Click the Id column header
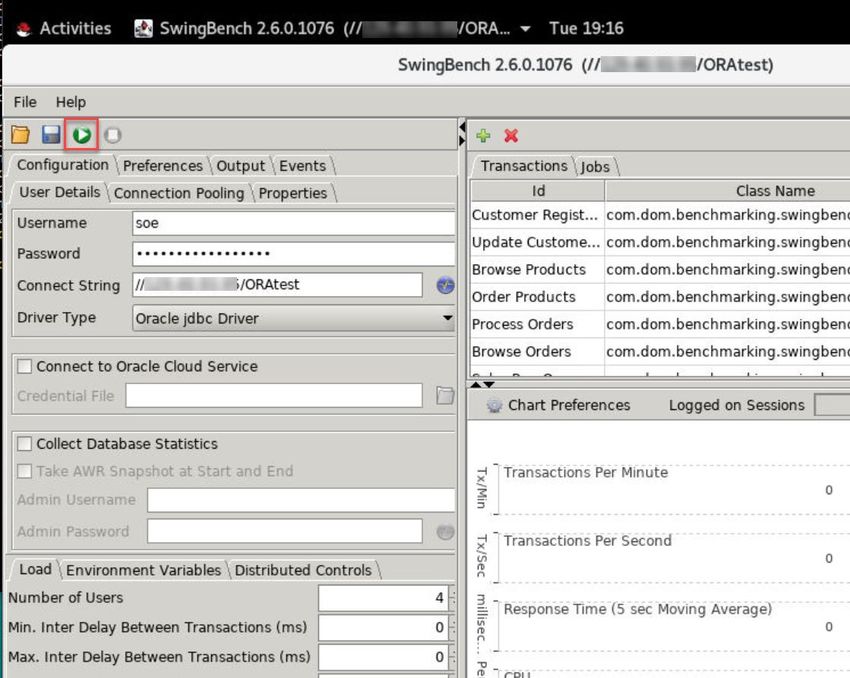The height and width of the screenshot is (678, 850). 538,191
